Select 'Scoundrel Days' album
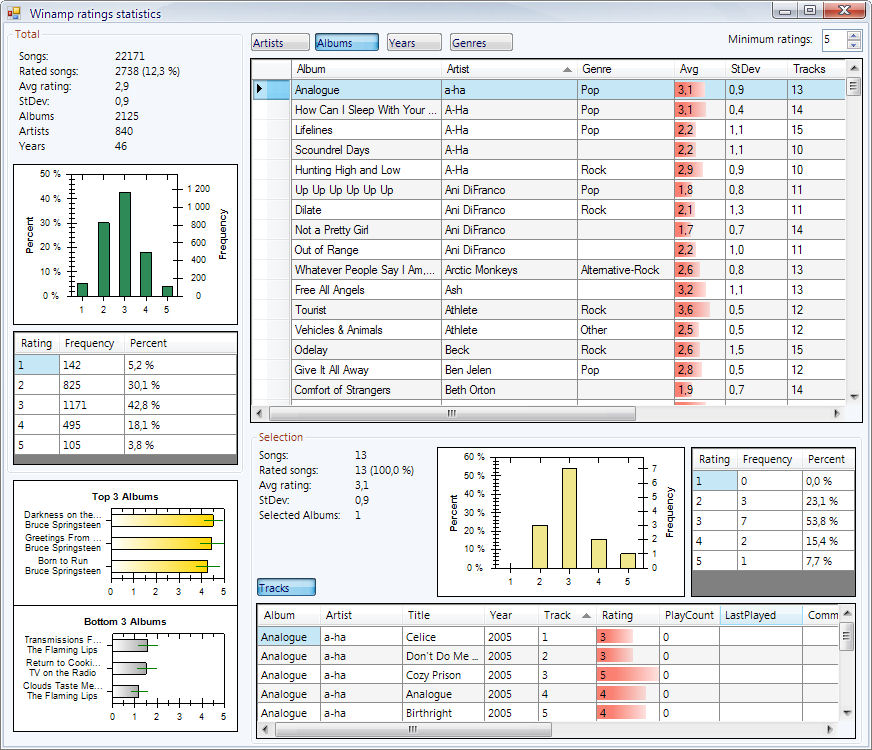 [366, 150]
